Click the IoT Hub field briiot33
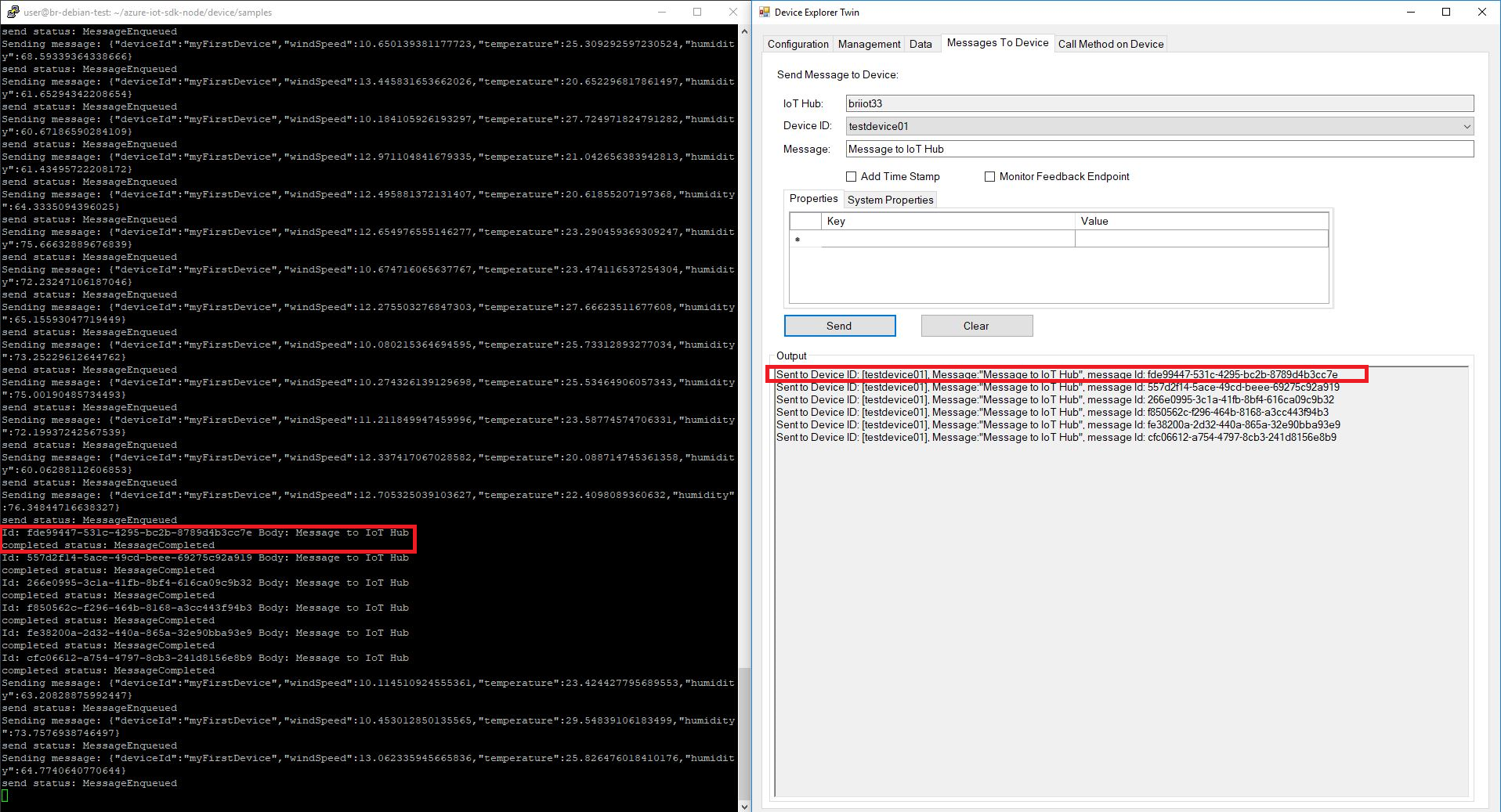 coord(1159,103)
